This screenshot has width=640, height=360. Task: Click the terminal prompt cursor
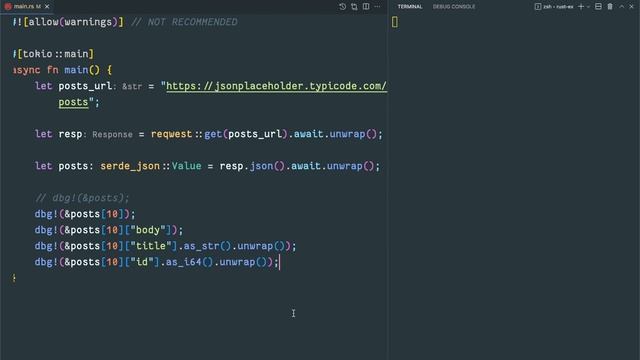coord(395,22)
